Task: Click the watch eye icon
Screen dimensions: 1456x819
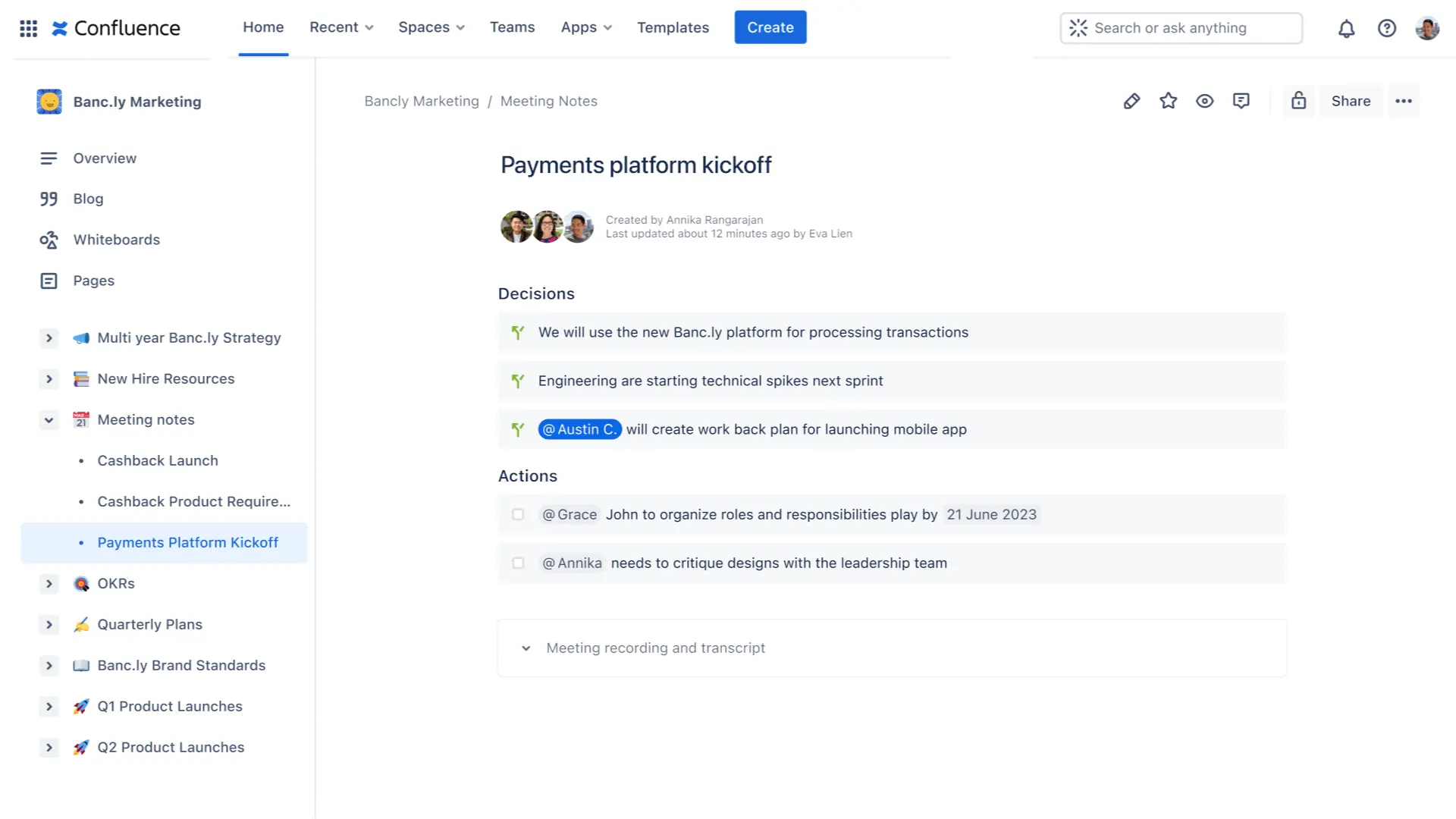Action: point(1204,101)
